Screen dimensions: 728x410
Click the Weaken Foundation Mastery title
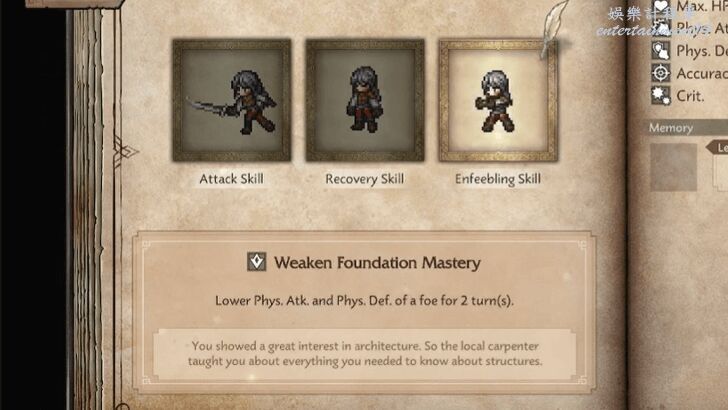[377, 263]
